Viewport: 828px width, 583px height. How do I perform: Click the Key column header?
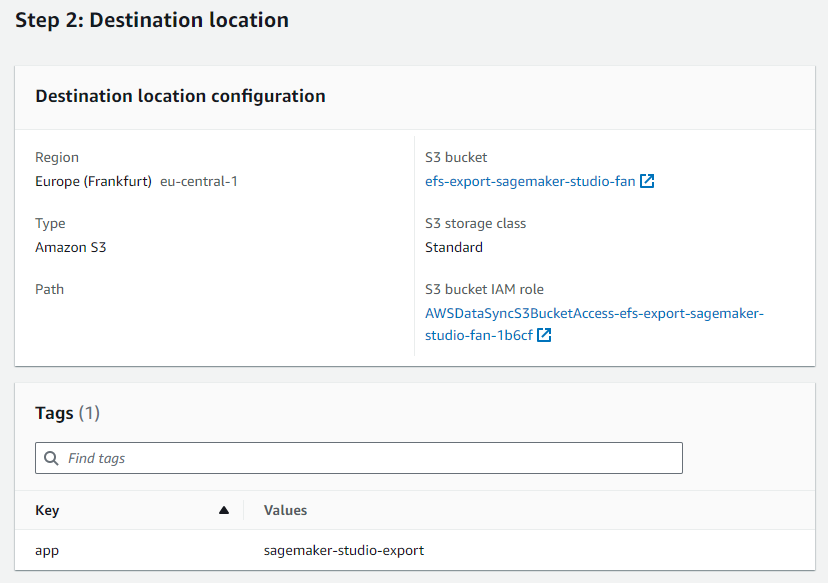47,510
